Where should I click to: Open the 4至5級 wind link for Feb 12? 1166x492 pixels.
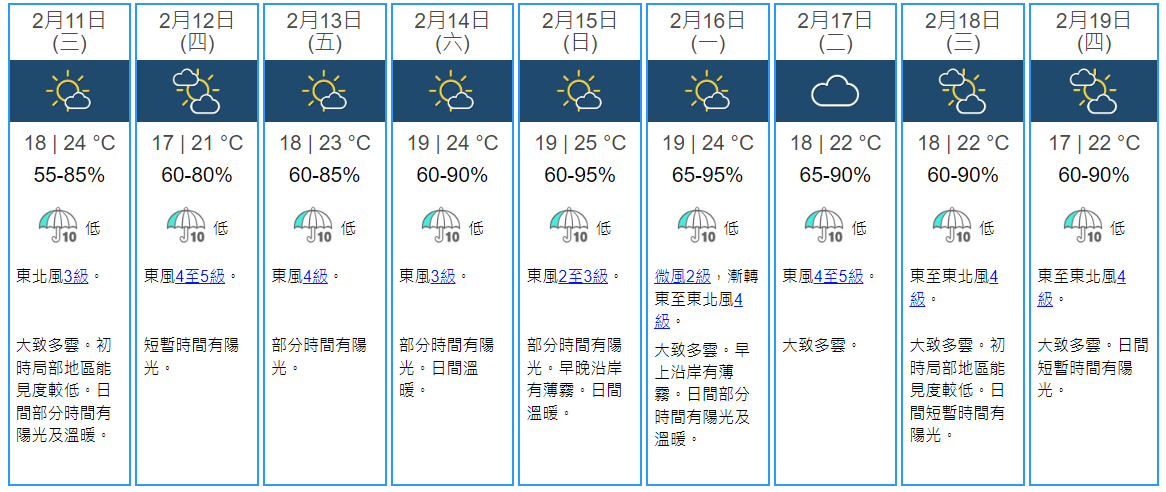tap(199, 276)
